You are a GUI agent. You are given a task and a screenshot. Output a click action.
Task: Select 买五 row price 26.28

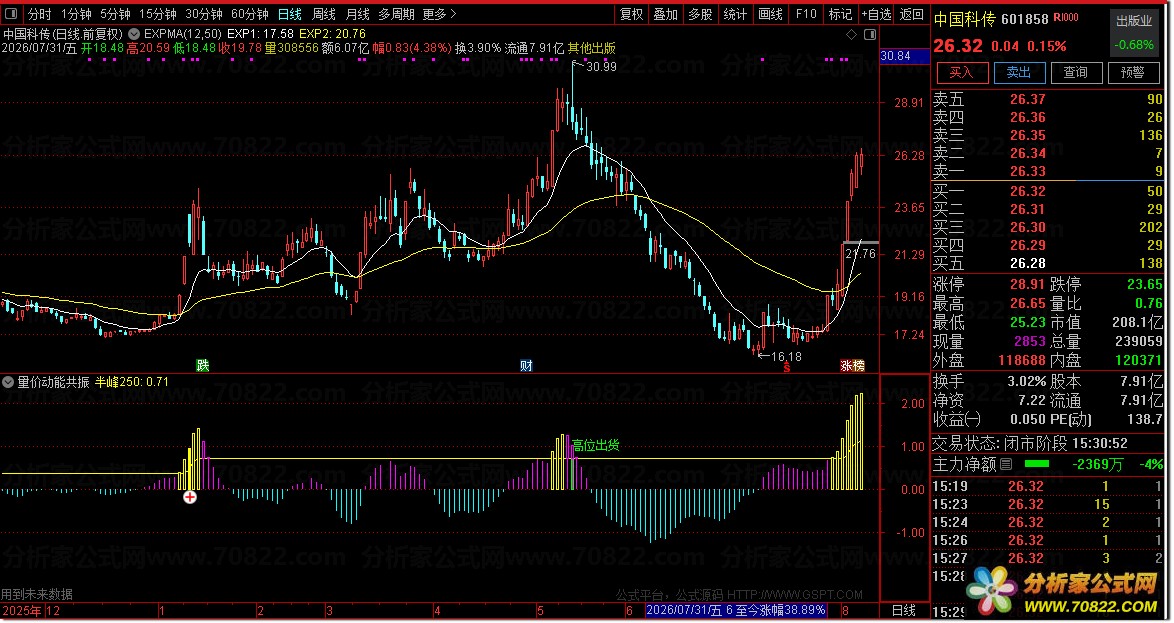pos(1027,263)
